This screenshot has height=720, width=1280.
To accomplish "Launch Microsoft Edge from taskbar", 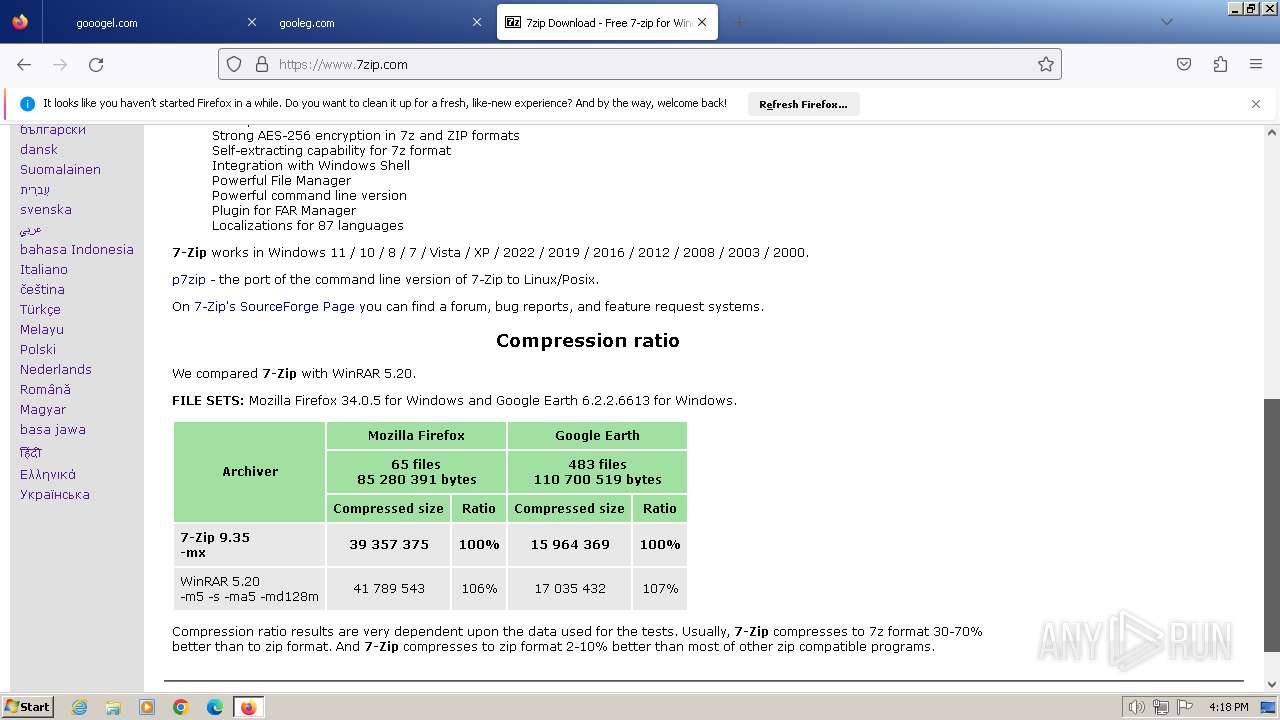I will pyautogui.click(x=214, y=707).
